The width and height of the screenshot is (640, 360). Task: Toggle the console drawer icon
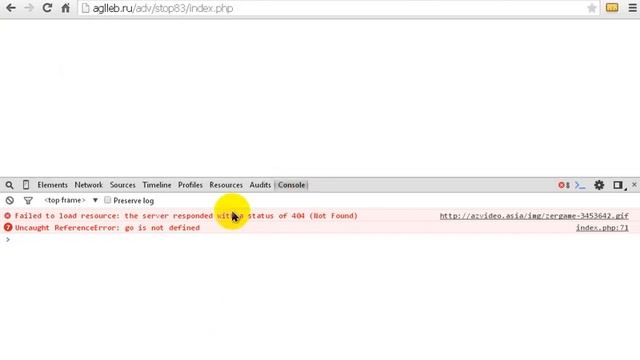[x=580, y=185]
